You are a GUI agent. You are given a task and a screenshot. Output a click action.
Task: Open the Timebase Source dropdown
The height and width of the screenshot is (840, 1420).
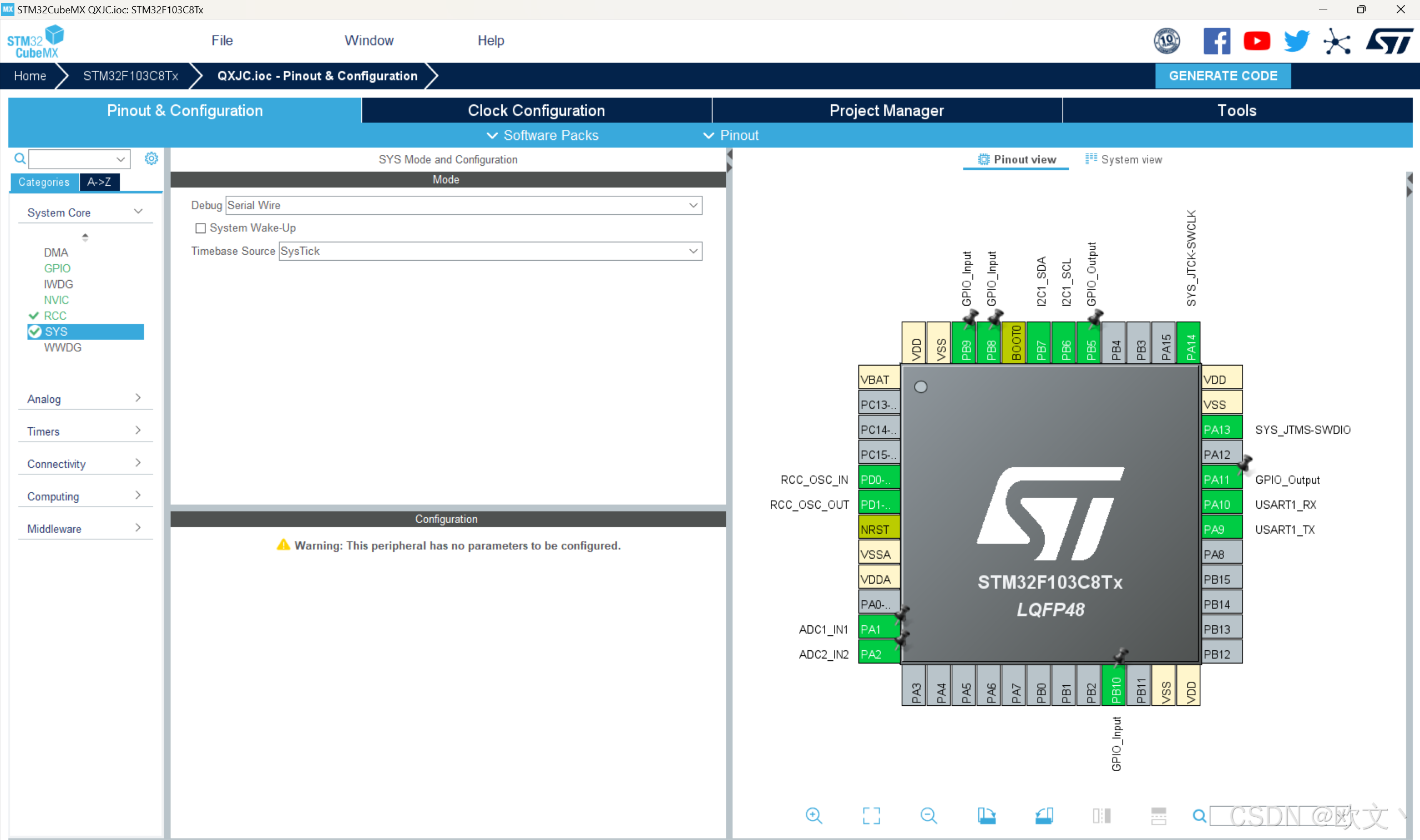tap(693, 251)
